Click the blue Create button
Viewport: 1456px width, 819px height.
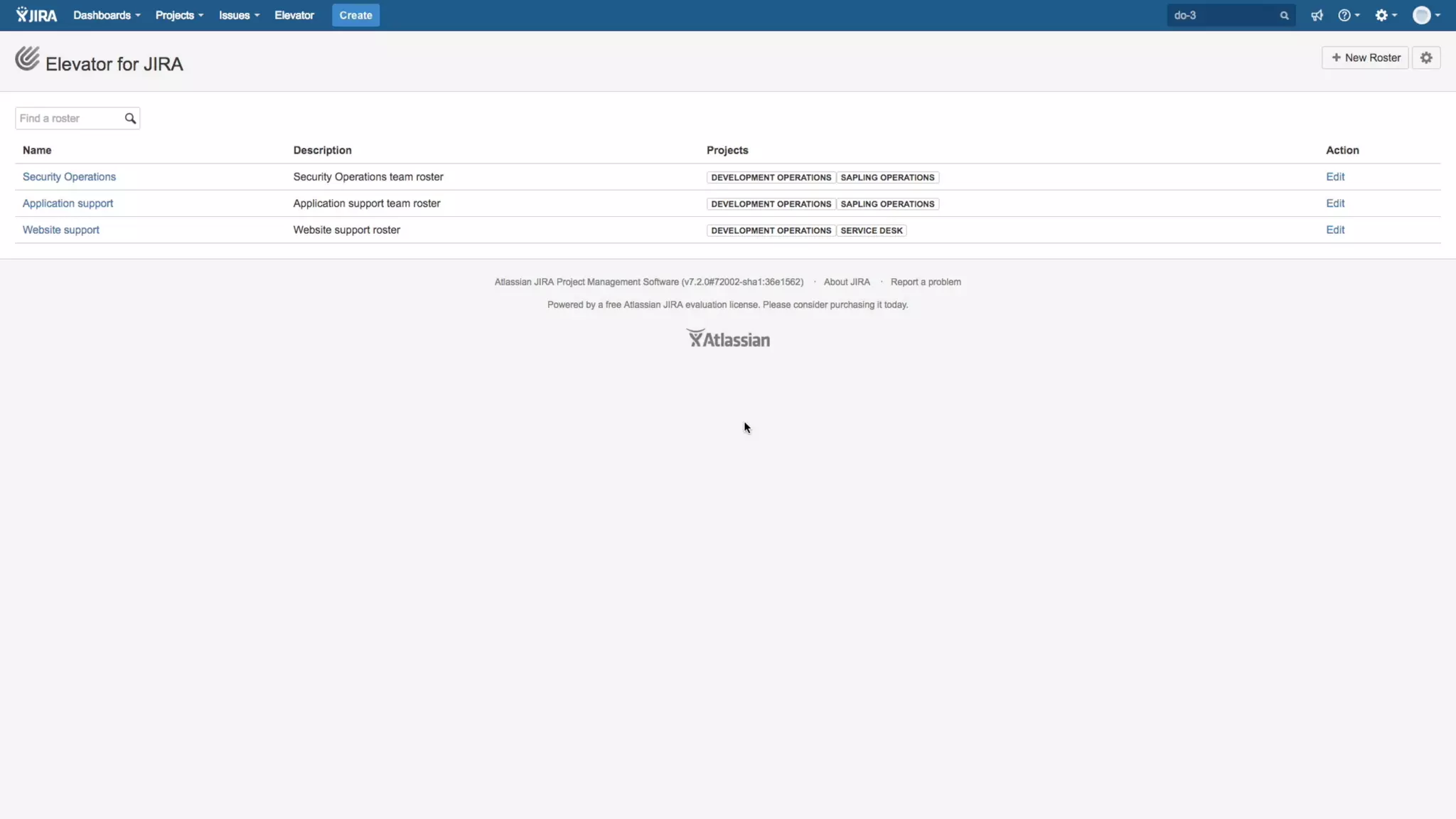point(355,16)
